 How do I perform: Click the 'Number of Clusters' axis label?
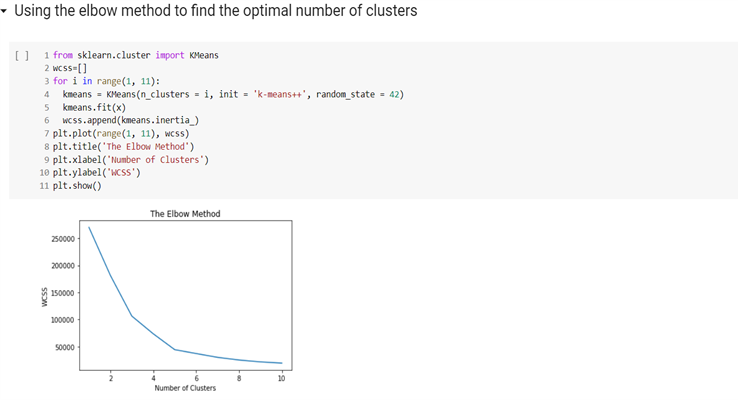pos(185,388)
